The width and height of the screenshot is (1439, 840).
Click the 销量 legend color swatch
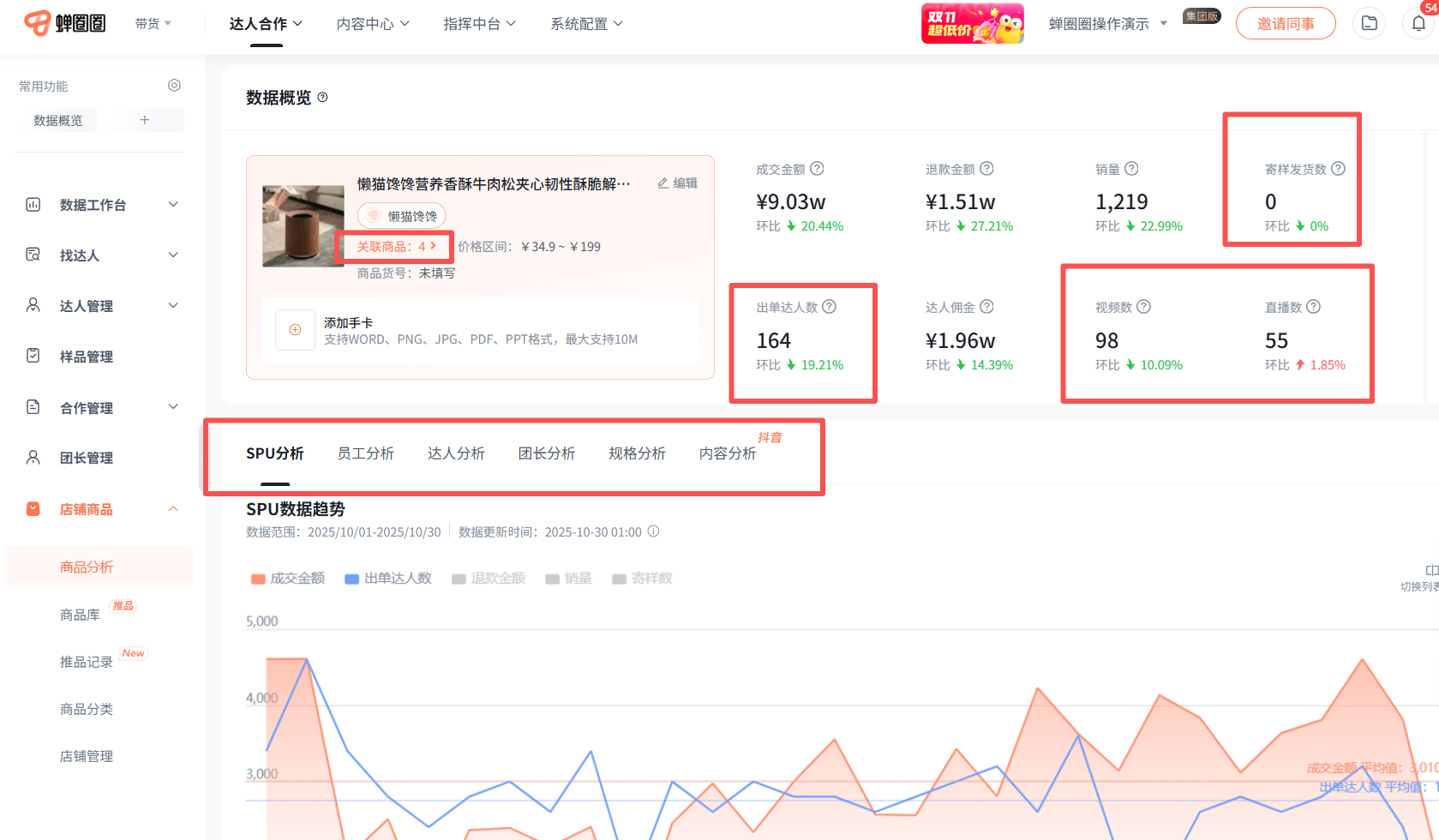pyautogui.click(x=553, y=579)
